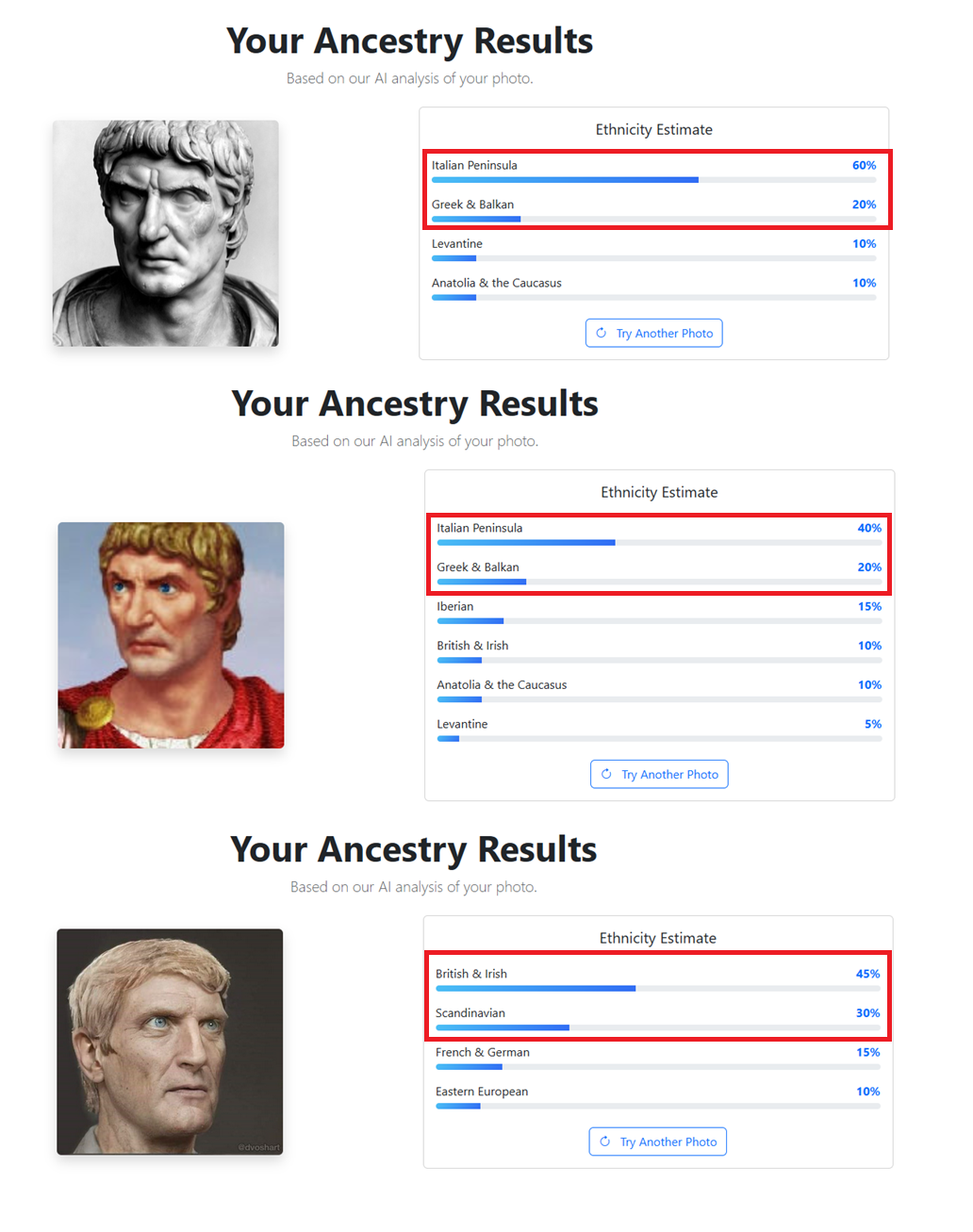The height and width of the screenshot is (1232, 973).
Task: Click the refresh icon beside the marble bust's Try Another Photo
Action: [602, 333]
